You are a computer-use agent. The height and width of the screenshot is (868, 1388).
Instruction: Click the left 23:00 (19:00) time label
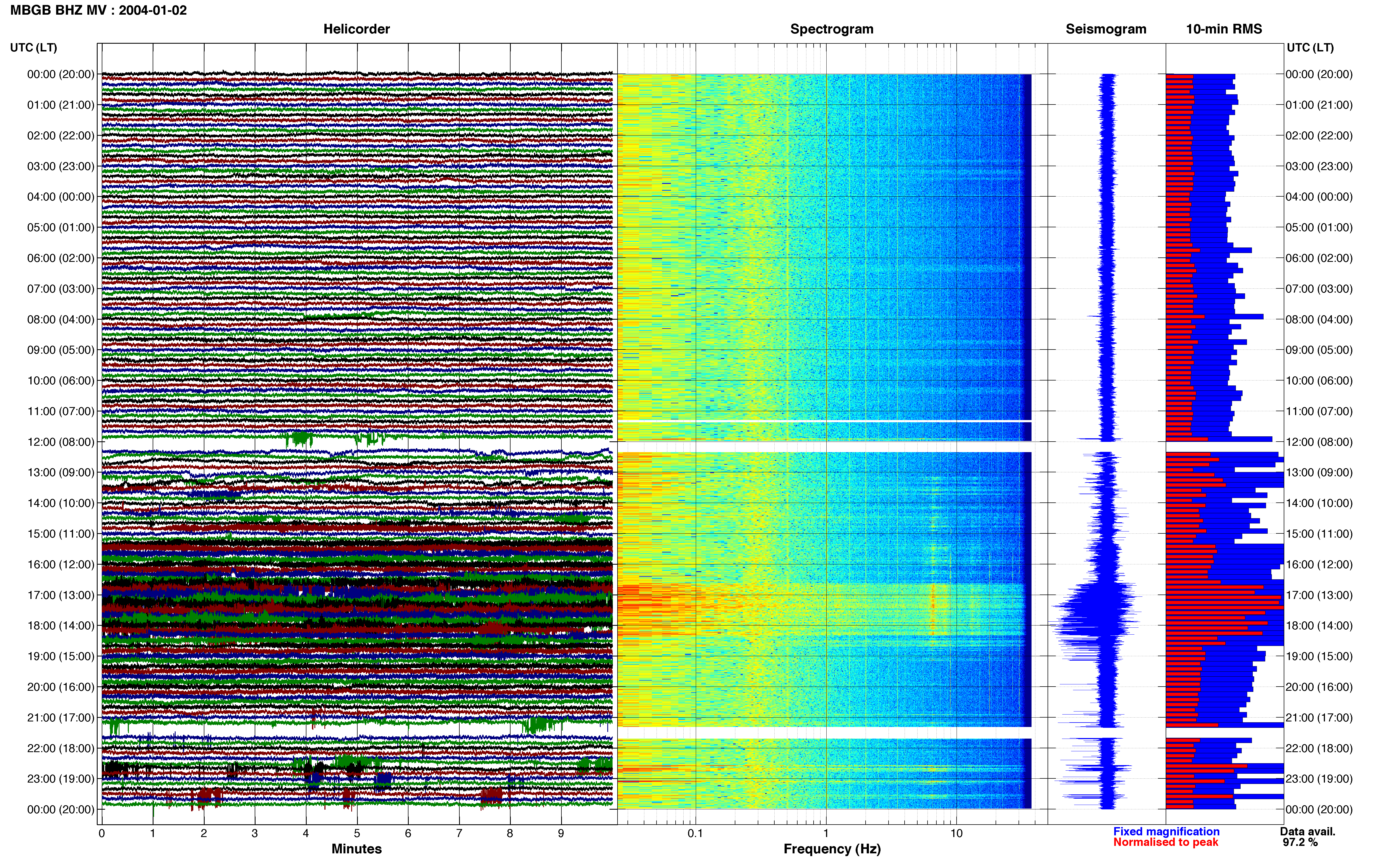[61, 779]
